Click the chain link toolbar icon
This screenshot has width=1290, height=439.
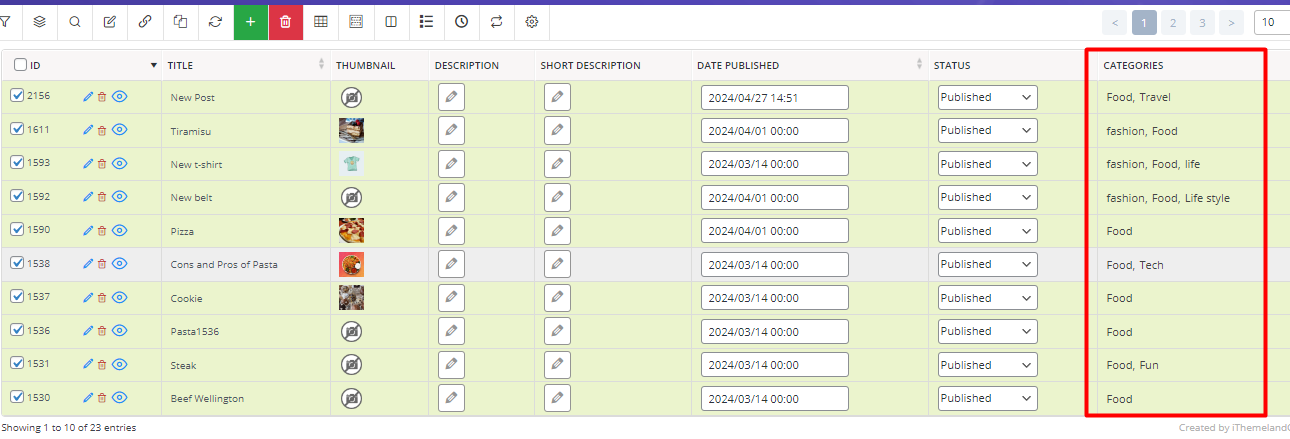tap(146, 21)
